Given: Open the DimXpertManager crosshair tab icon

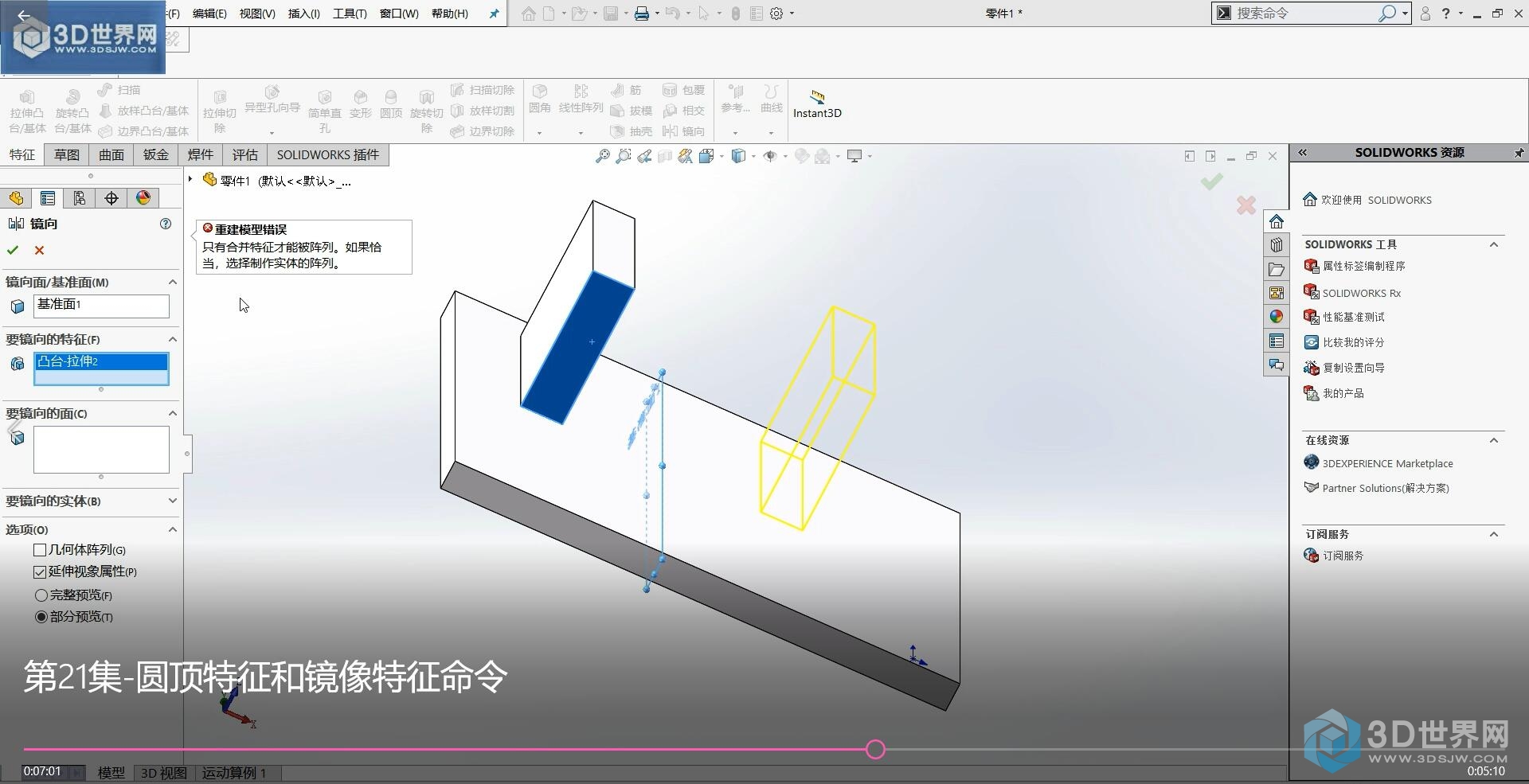Looking at the screenshot, I should coord(111,198).
